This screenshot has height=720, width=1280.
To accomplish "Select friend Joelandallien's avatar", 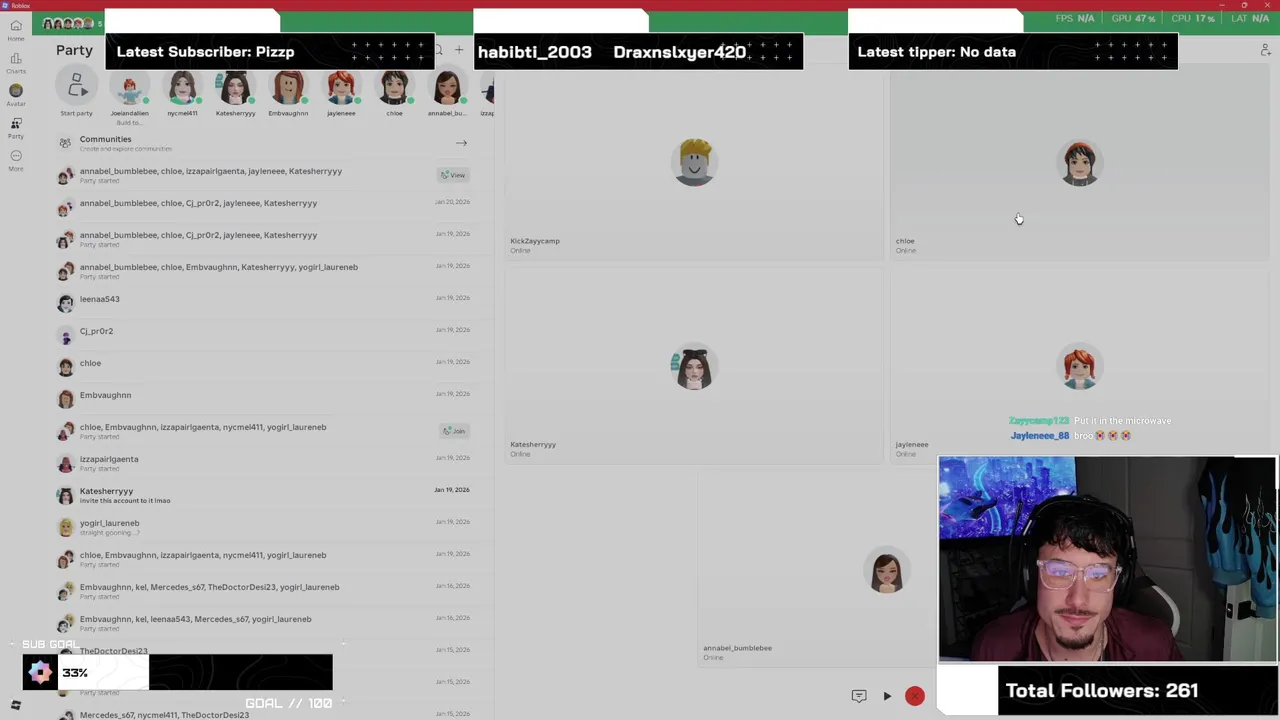I will click(x=129, y=88).
